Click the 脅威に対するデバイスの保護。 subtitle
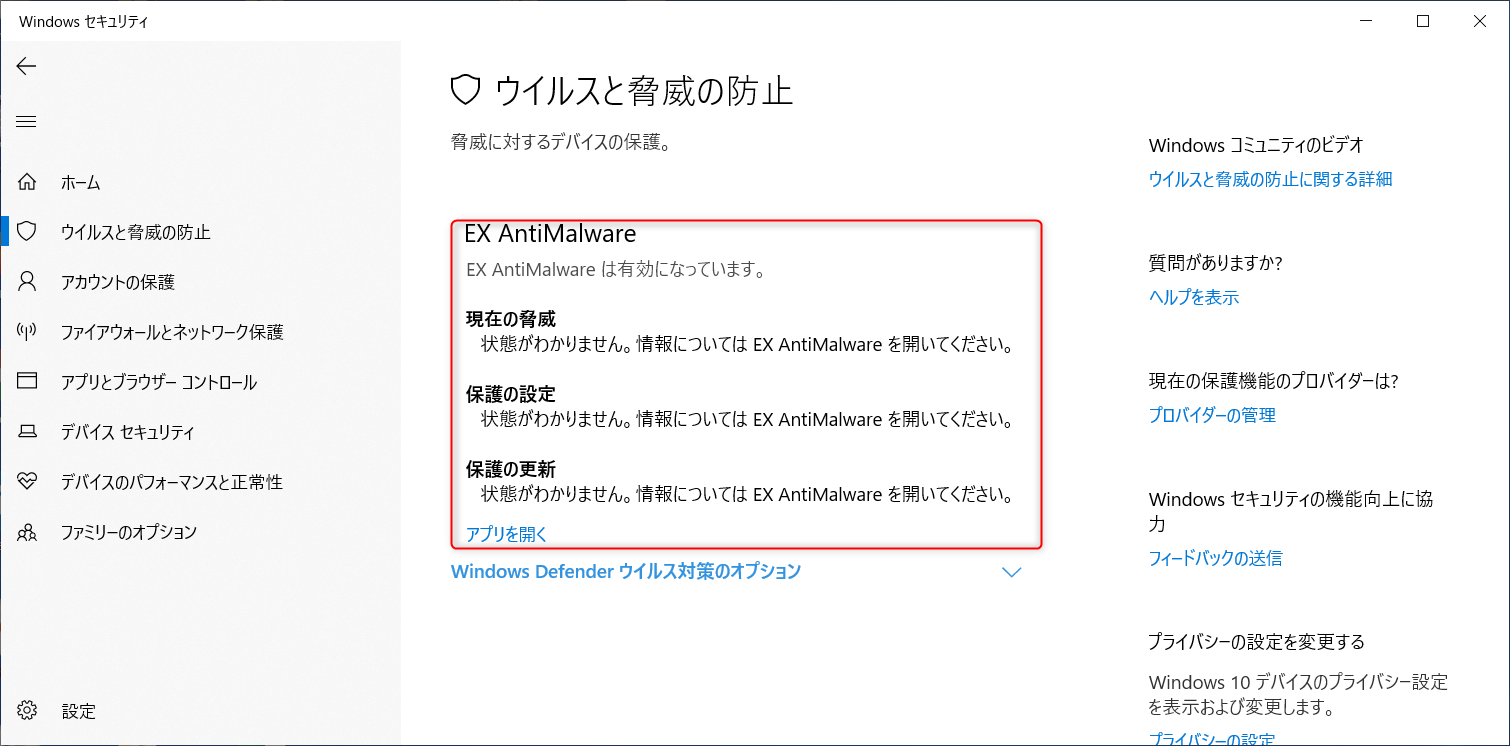The width and height of the screenshot is (1510, 746). tap(560, 142)
